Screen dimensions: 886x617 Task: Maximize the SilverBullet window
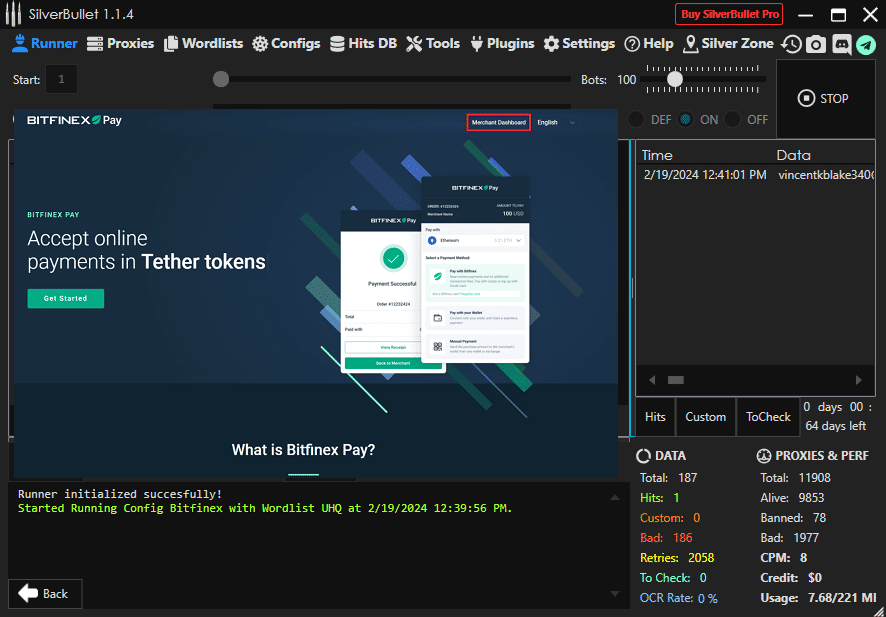(838, 15)
